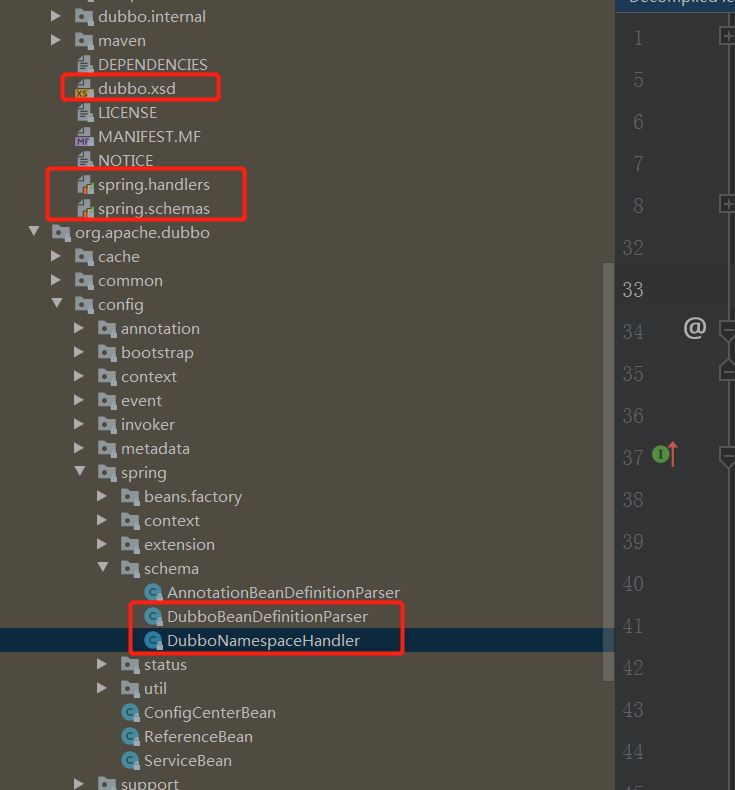Viewport: 735px width, 790px height.
Task: Expand the maven folder
Action: pos(56,40)
